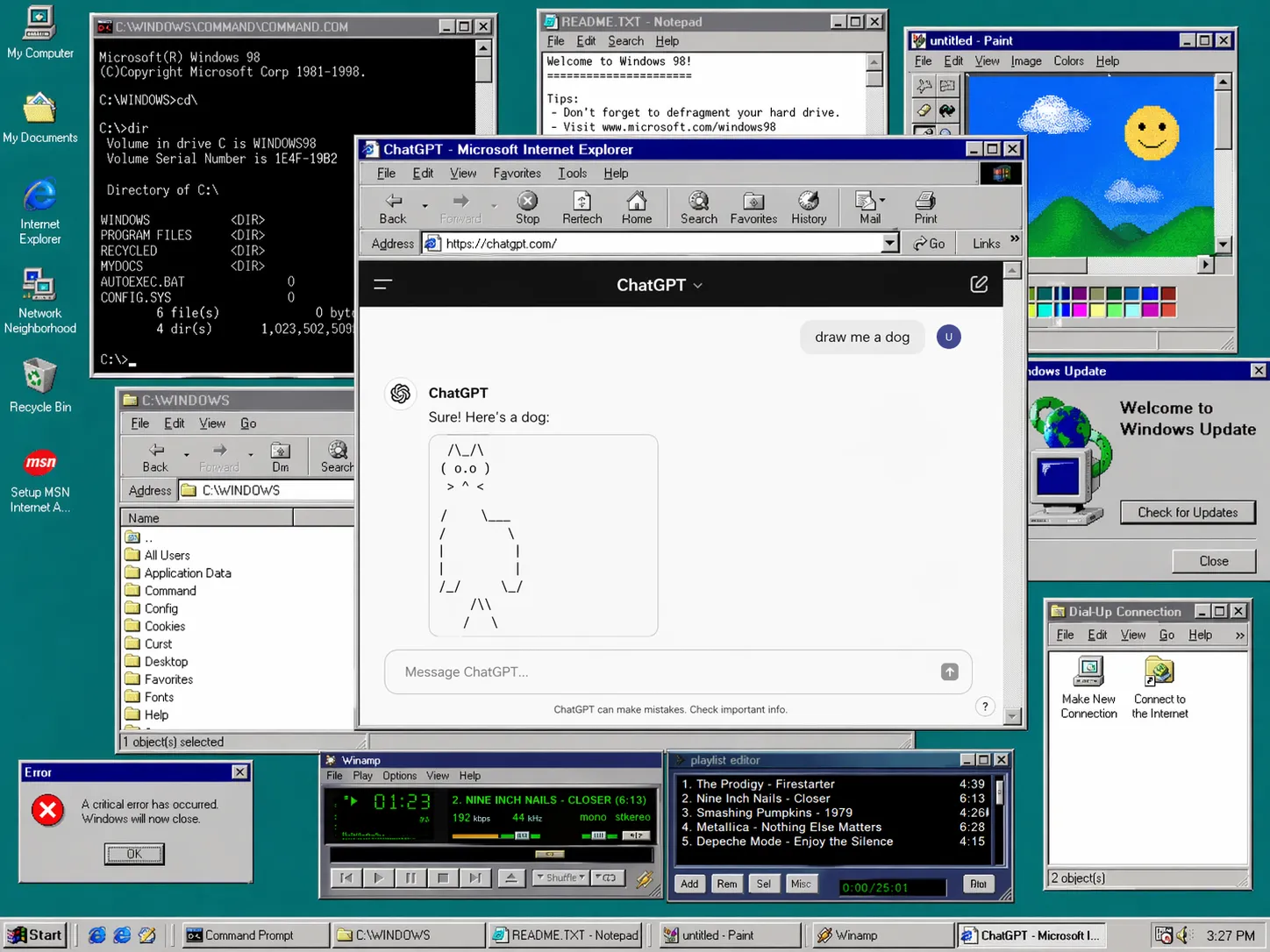This screenshot has height=952, width=1270.
Task: Select the Fill With Color tool in Paint
Action: coord(947,110)
